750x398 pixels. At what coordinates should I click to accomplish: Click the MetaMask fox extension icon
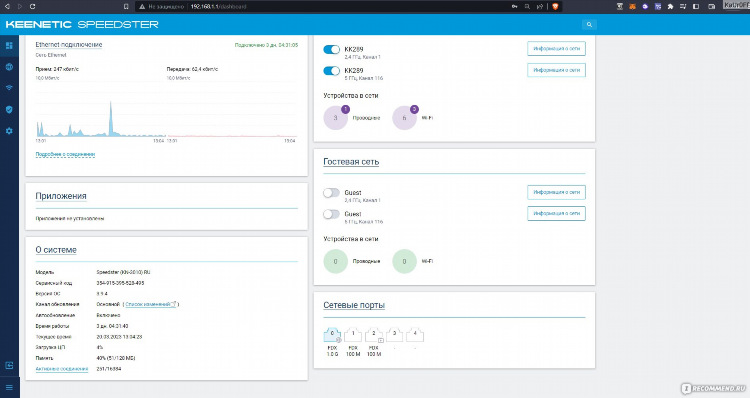[632, 7]
